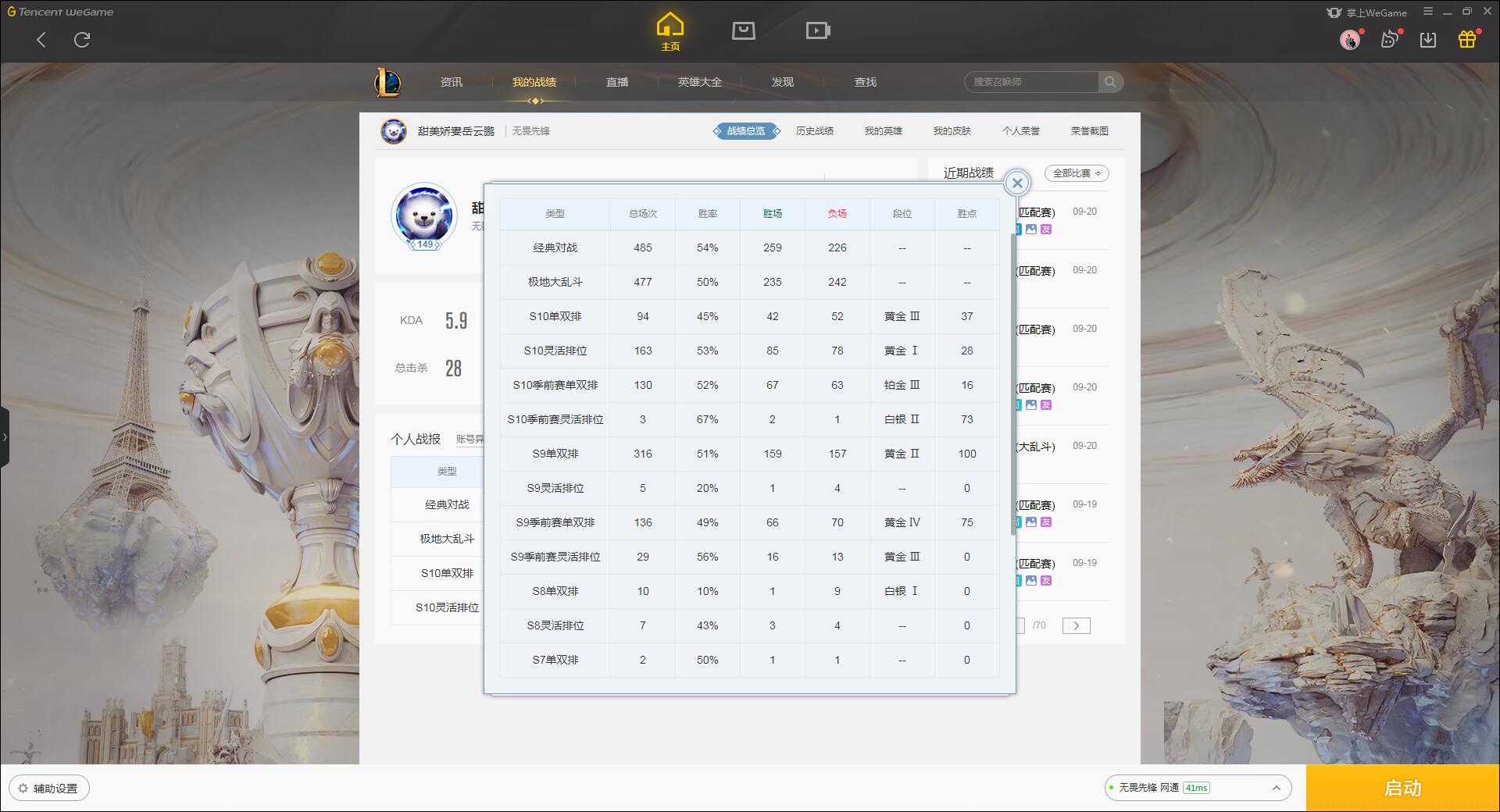Viewport: 1500px width, 812px height.
Task: Go back with the left arrow
Action: 41,40
